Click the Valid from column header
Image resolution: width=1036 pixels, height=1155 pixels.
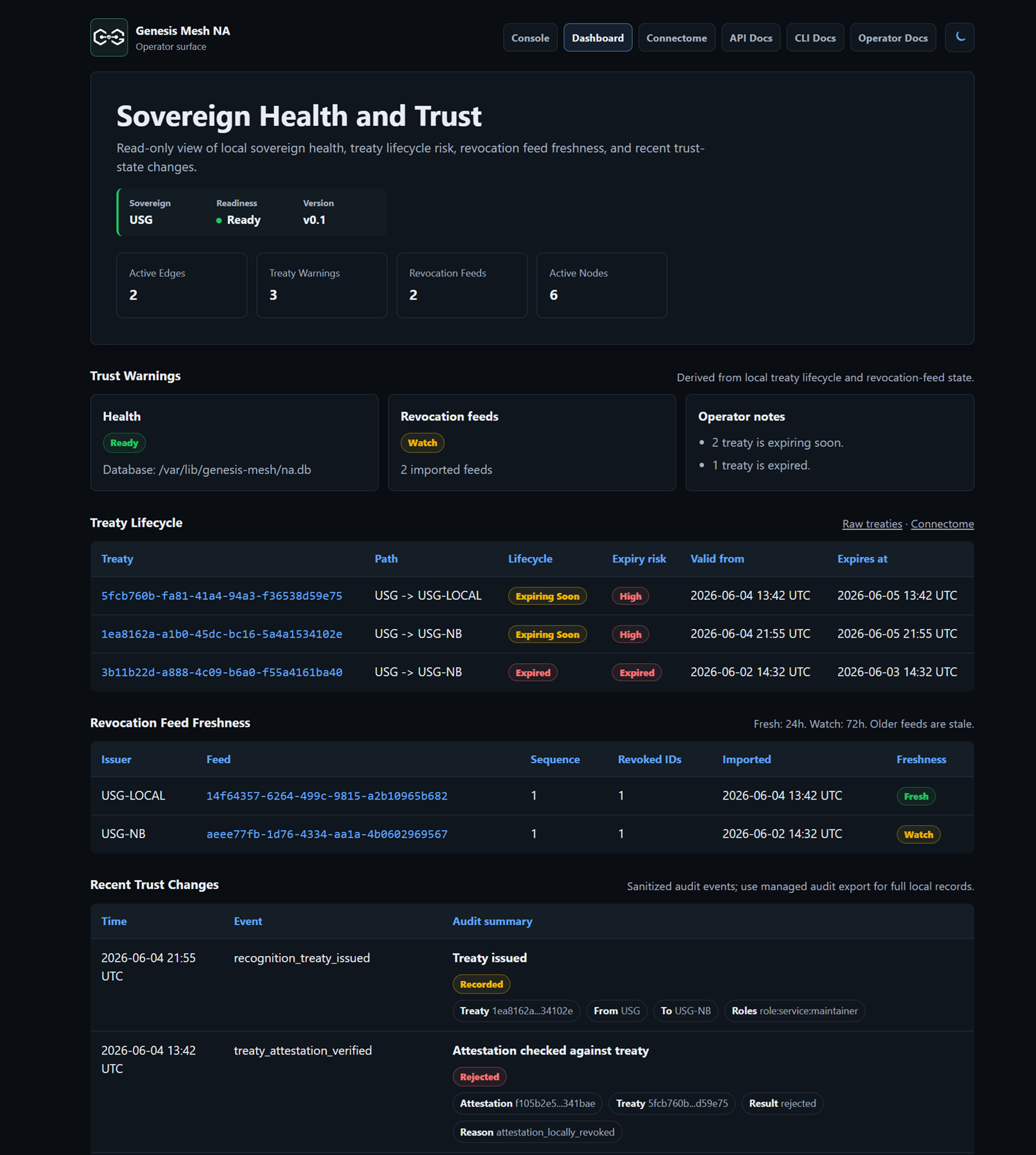click(x=717, y=559)
